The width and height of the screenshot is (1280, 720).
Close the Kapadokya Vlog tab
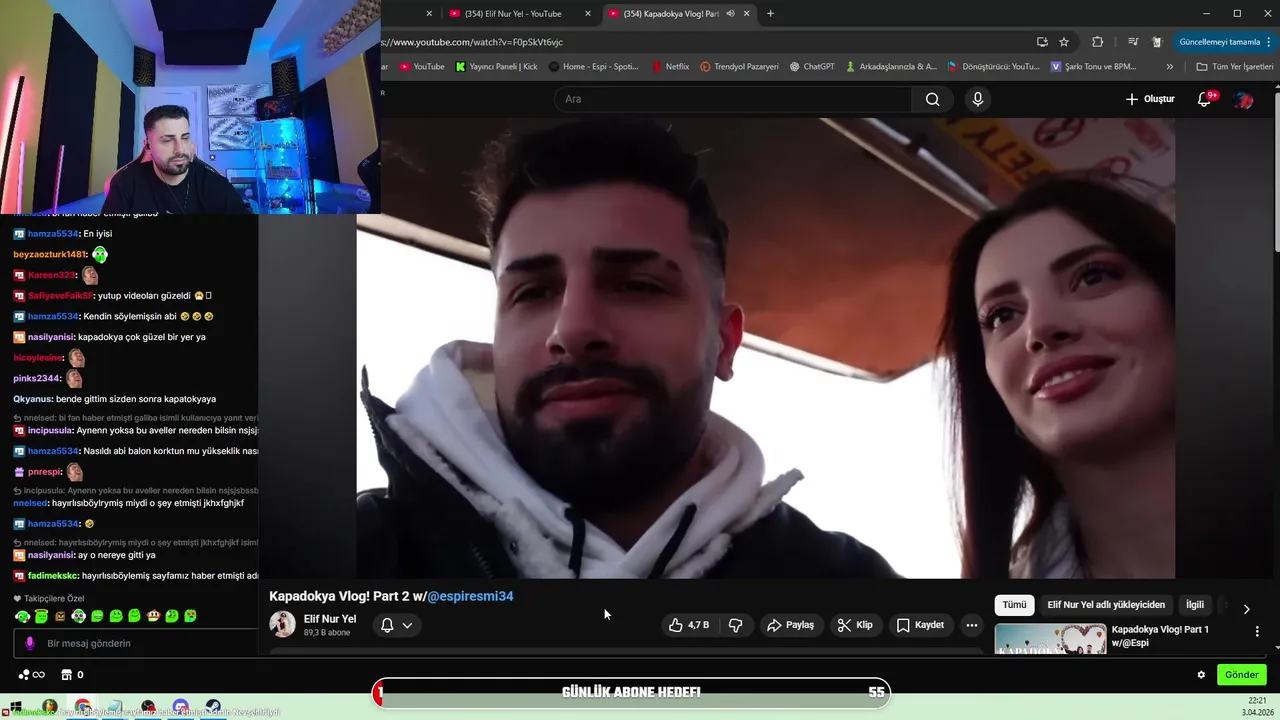click(x=746, y=14)
